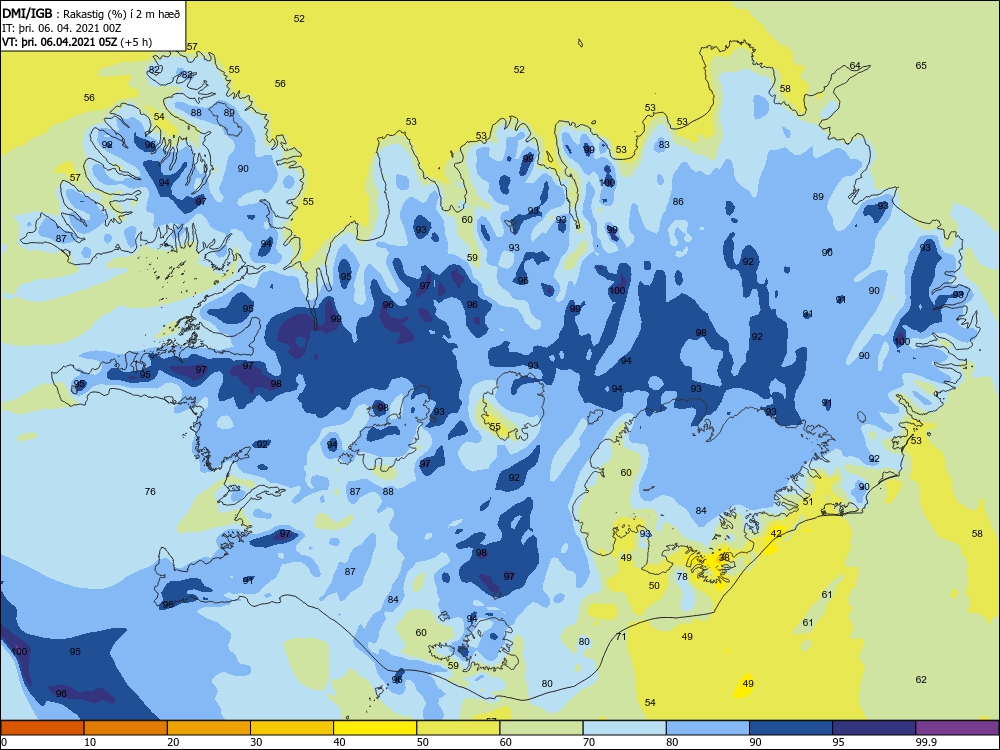Image resolution: width=1000 pixels, height=750 pixels.
Task: Select the orange 10–20 legend color band
Action: pyautogui.click(x=126, y=728)
